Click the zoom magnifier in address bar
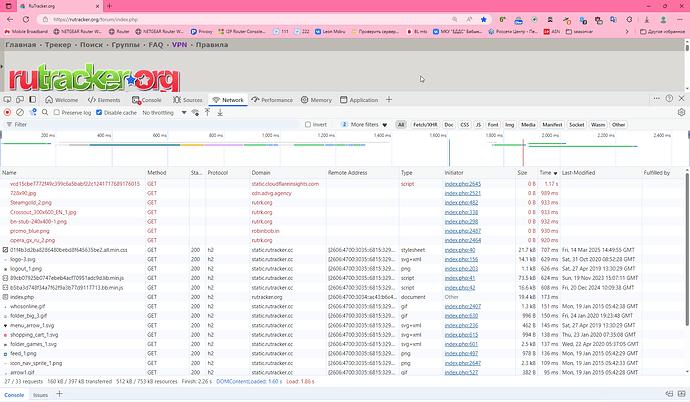This screenshot has width=690, height=402. (x=455, y=19)
